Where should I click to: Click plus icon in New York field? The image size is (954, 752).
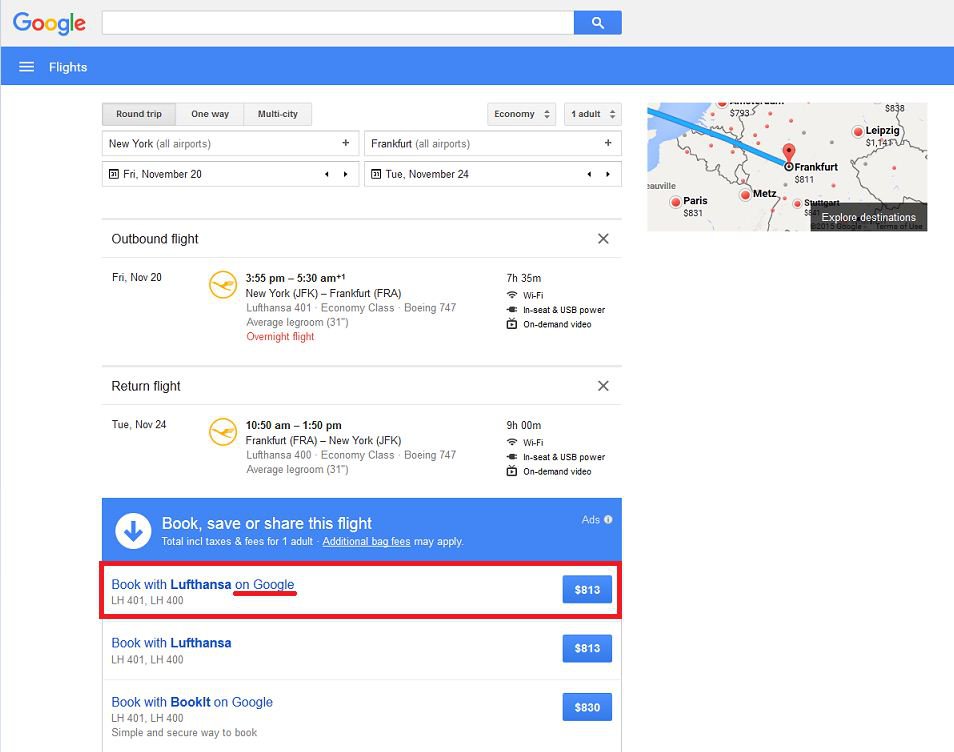click(346, 143)
